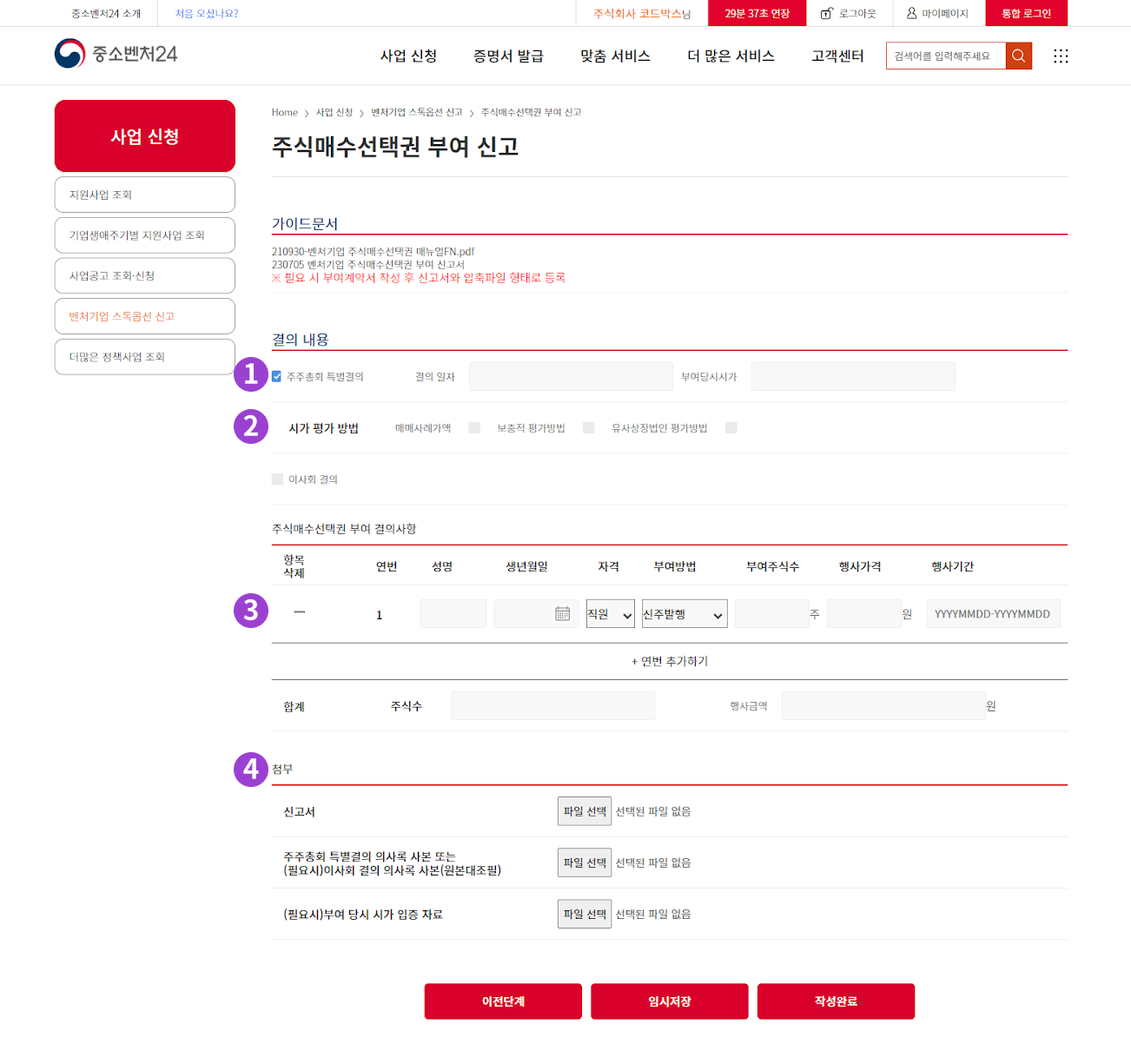Viewport: 1131px width, 1064px height.
Task: Click the 통합 로그인 button
Action: (1026, 13)
